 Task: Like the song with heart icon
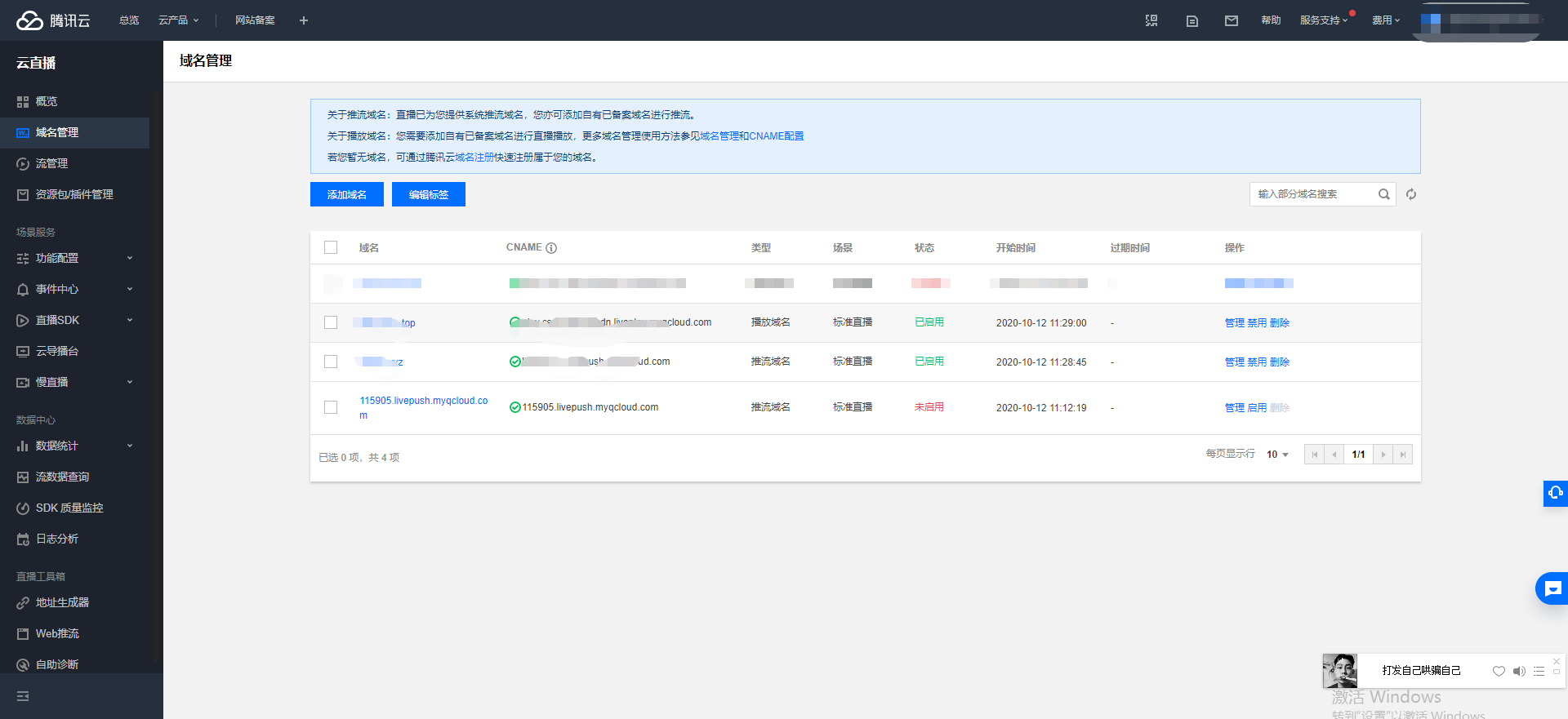[x=1499, y=671]
